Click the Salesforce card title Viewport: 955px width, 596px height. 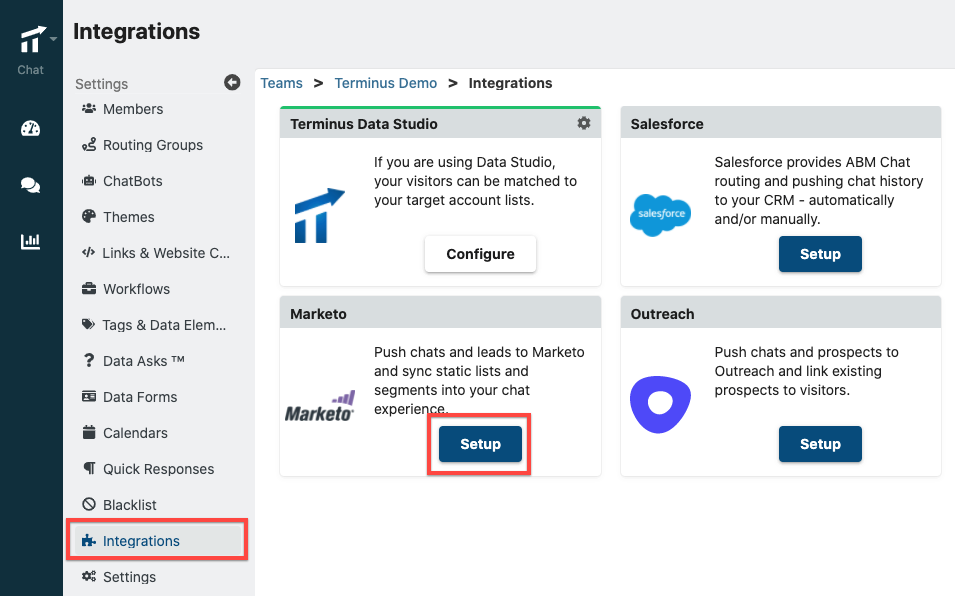coord(667,124)
